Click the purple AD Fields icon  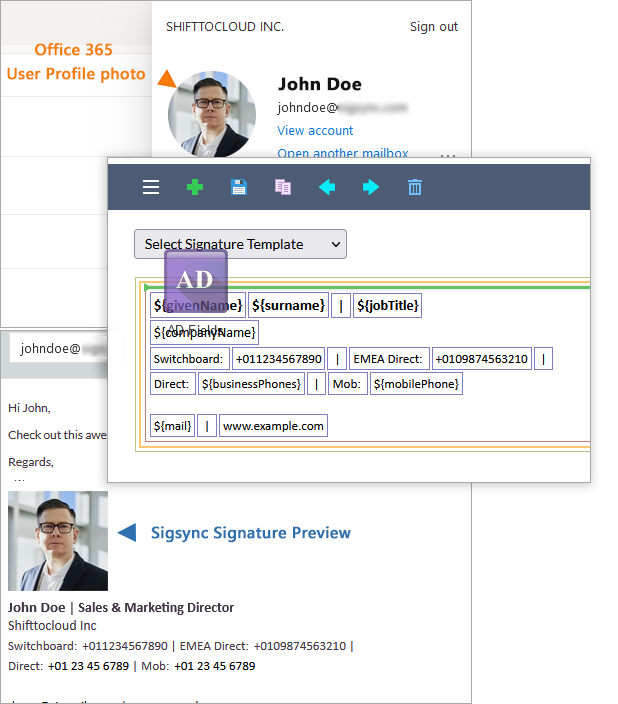pyautogui.click(x=196, y=281)
